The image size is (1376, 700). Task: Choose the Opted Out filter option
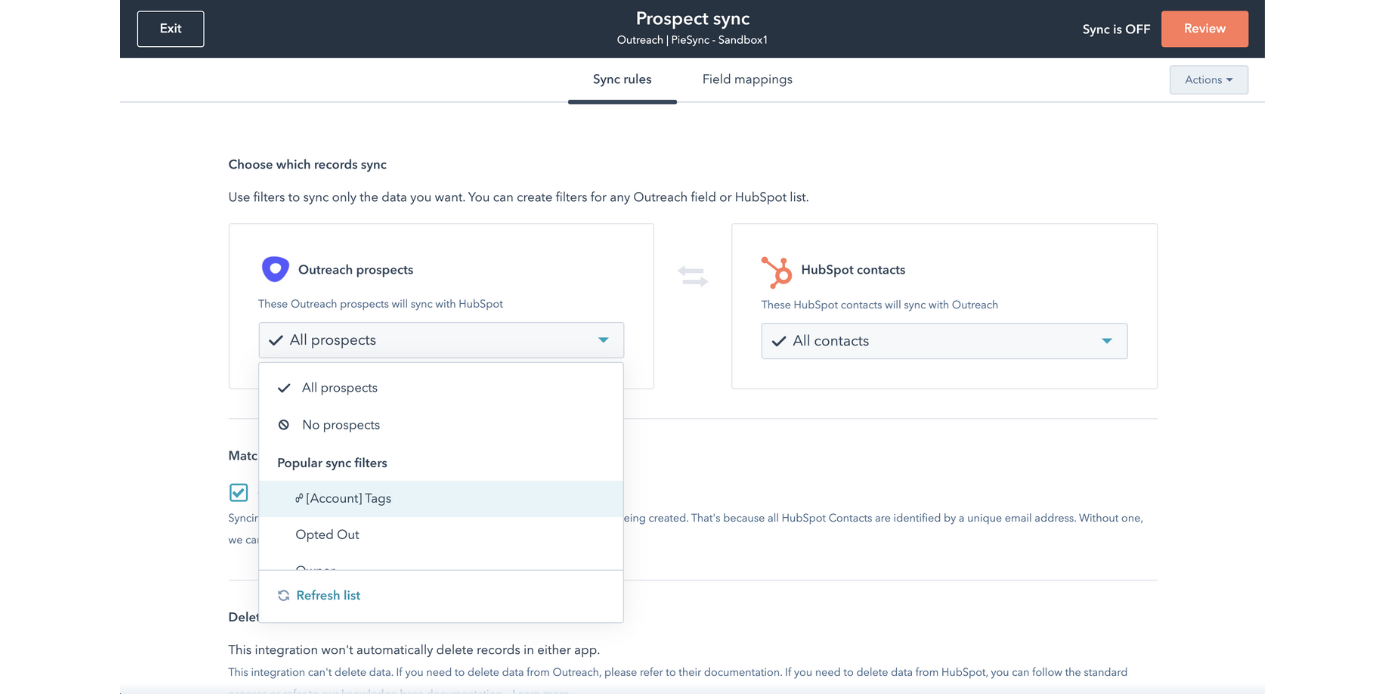coord(327,534)
